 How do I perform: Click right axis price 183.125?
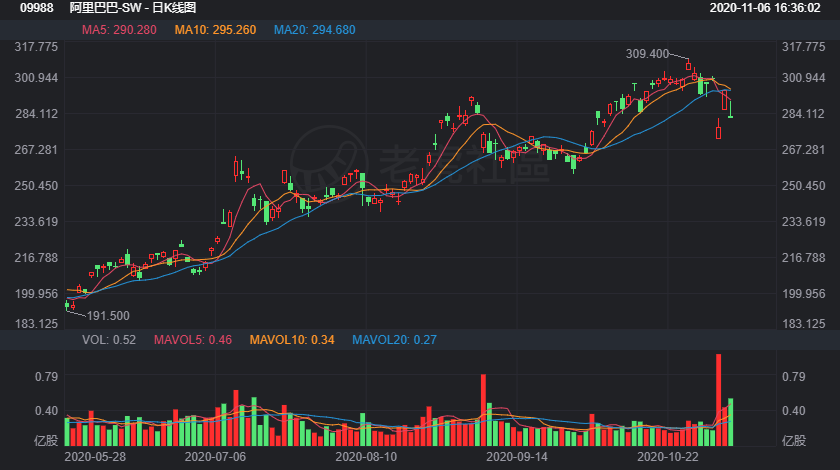click(804, 324)
